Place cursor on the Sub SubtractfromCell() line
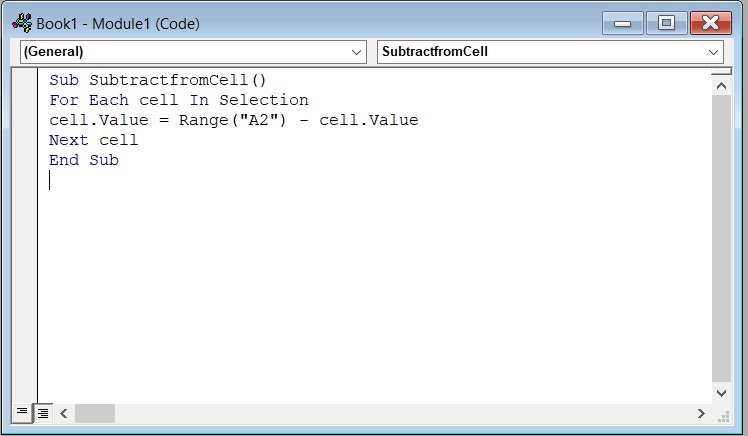This screenshot has height=436, width=748. click(x=158, y=80)
